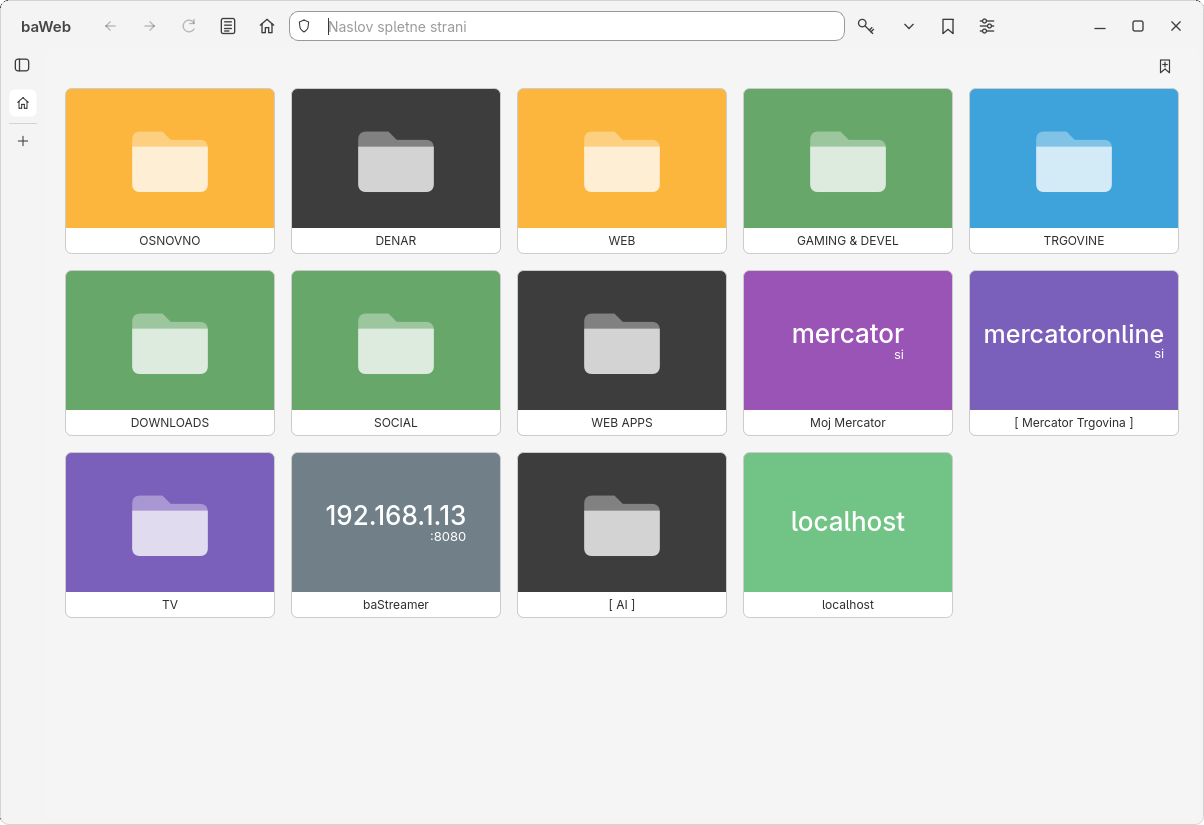The image size is (1204, 825).
Task: Open the TRGOVINE folder
Action: point(1074,171)
